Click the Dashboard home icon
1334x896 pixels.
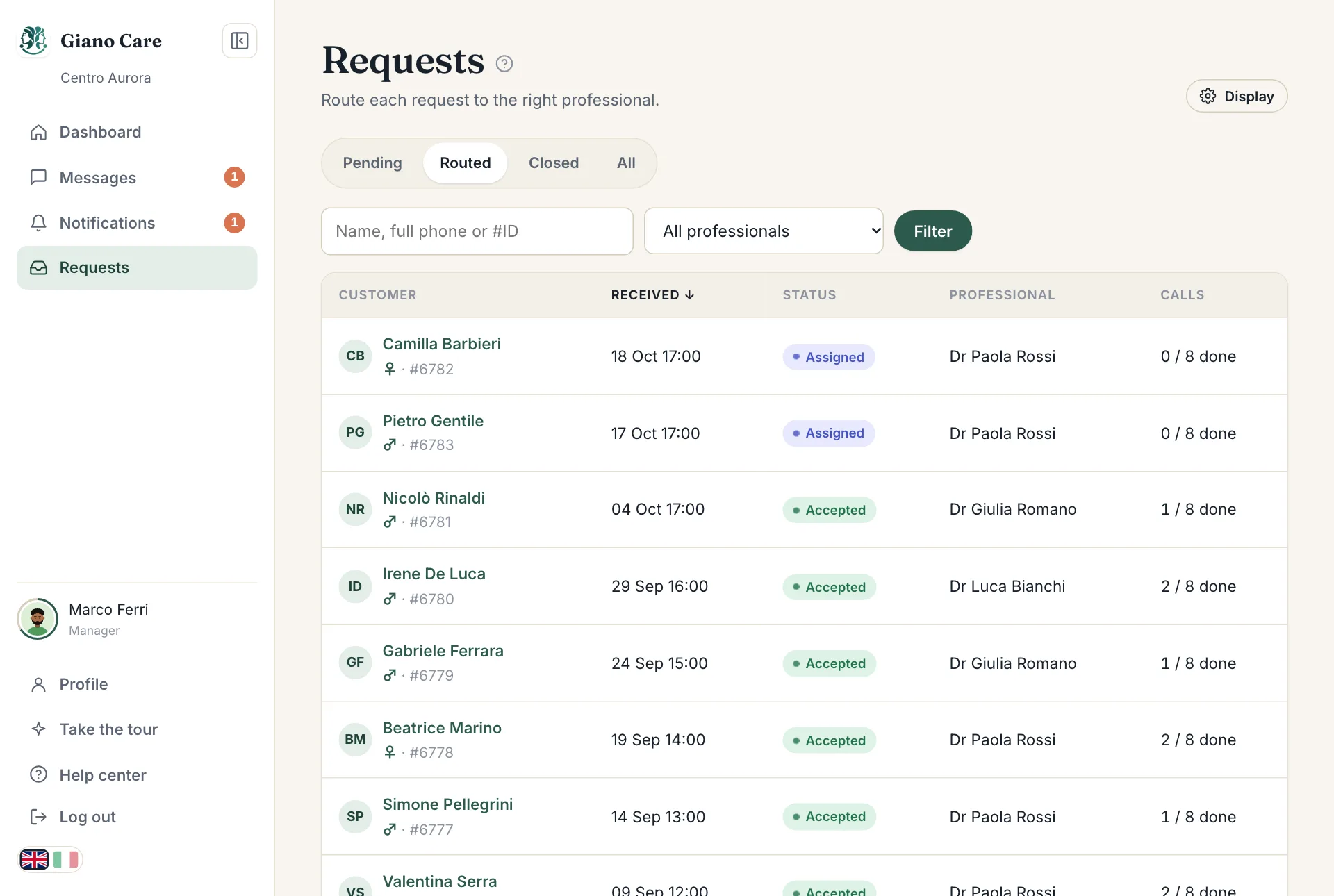pos(39,133)
